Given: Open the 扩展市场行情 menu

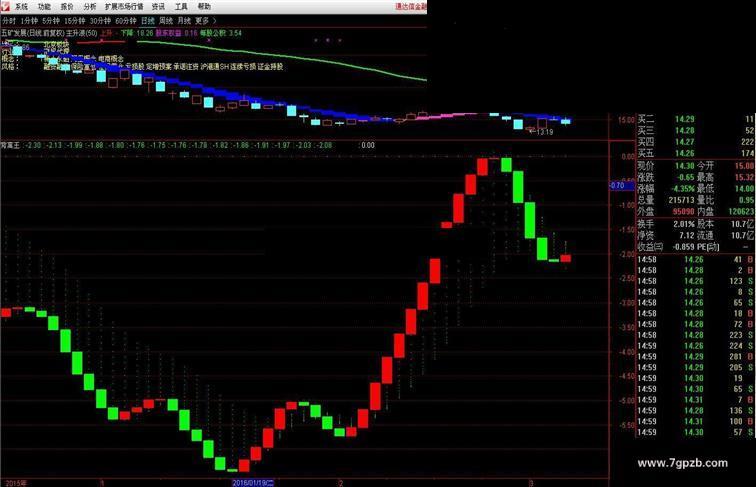Looking at the screenshot, I should (x=124, y=7).
